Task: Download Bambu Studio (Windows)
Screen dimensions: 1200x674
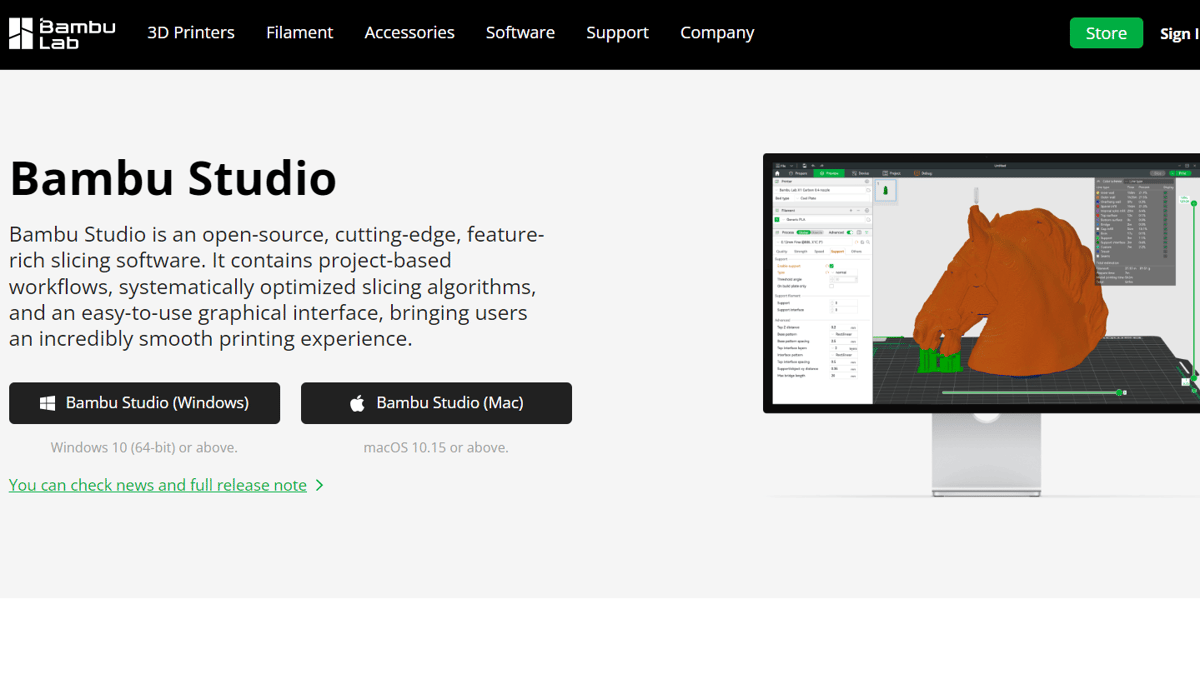Action: [145, 403]
